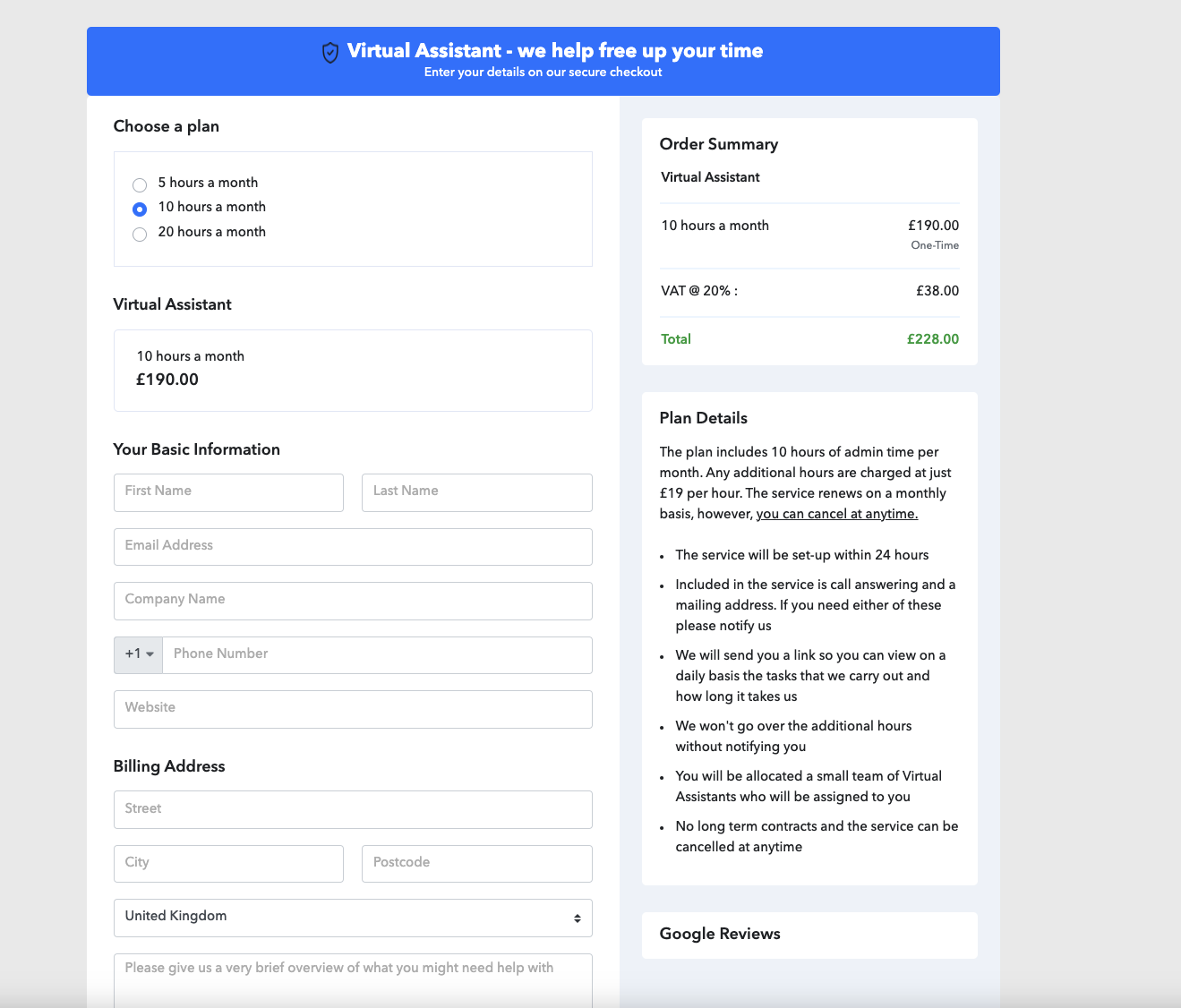Click the bold £190.00 plan price

(x=167, y=380)
